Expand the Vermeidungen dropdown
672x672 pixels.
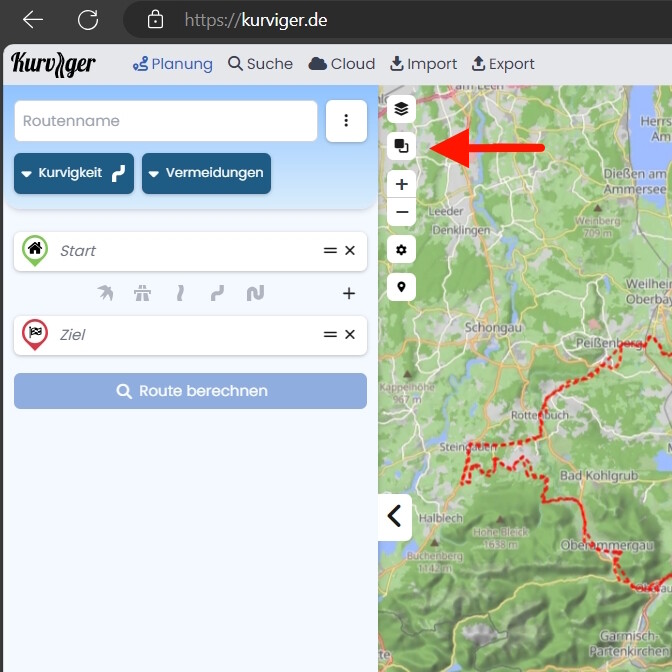pos(206,173)
